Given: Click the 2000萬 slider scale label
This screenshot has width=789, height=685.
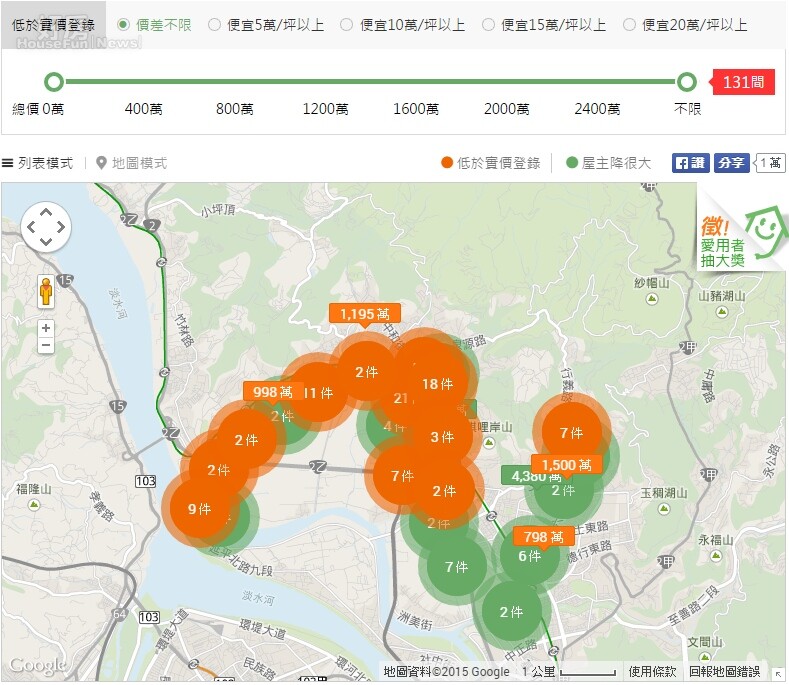Looking at the screenshot, I should [507, 109].
